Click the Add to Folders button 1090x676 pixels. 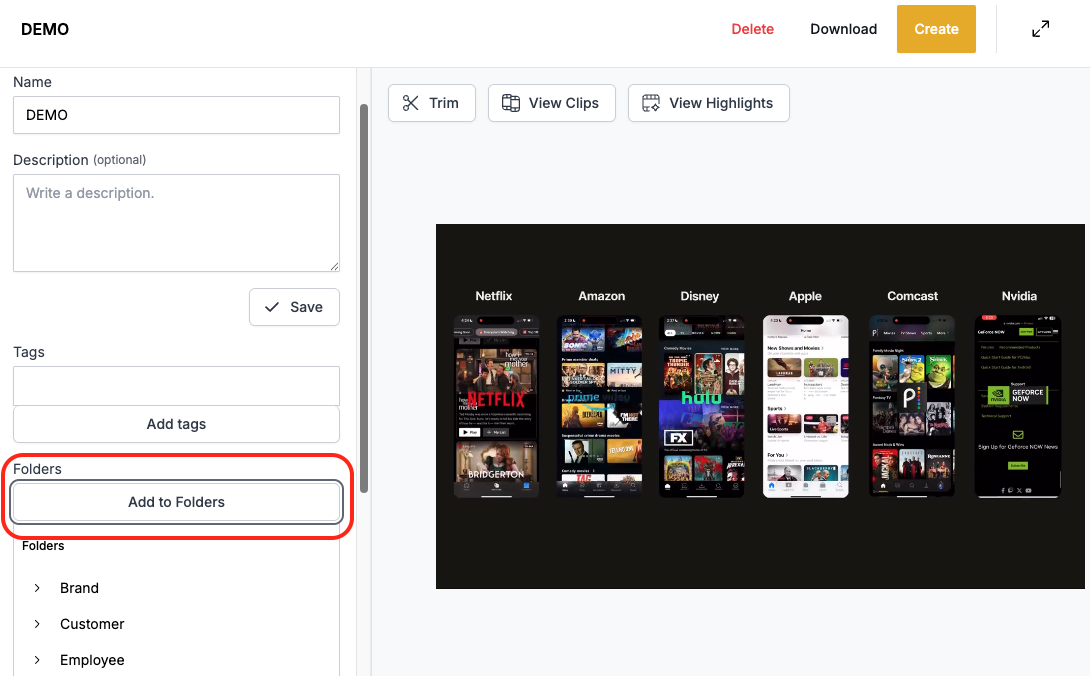(177, 502)
